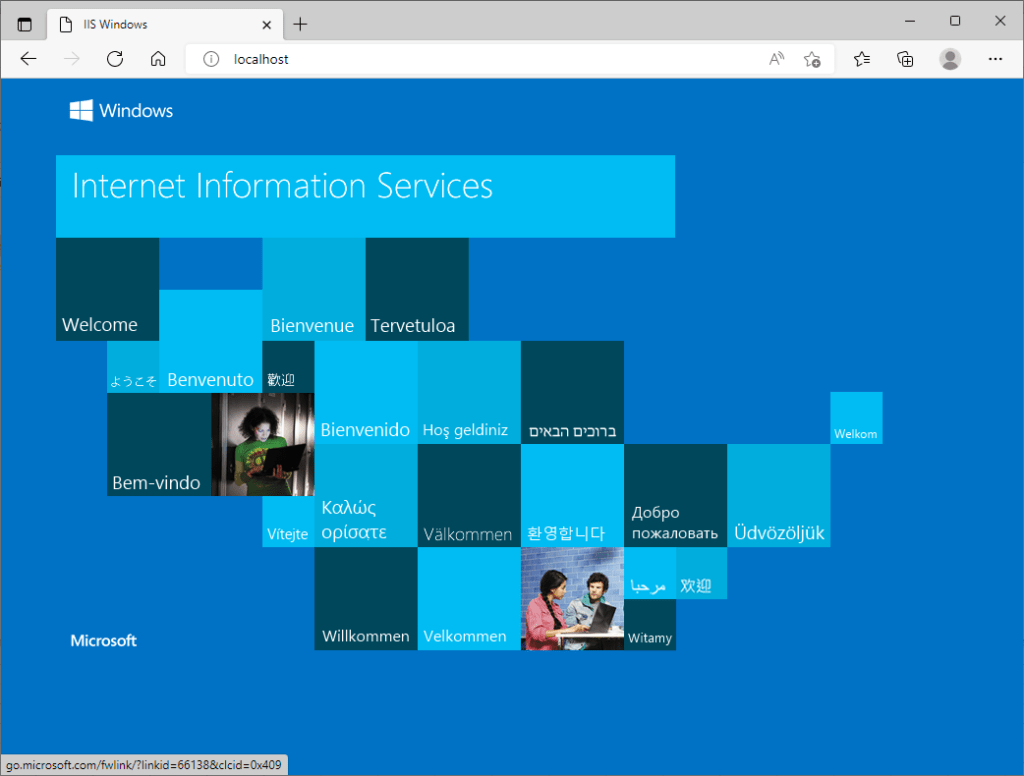The image size is (1024, 776).
Task: Click the woman with laptop photo
Action: coord(262,444)
